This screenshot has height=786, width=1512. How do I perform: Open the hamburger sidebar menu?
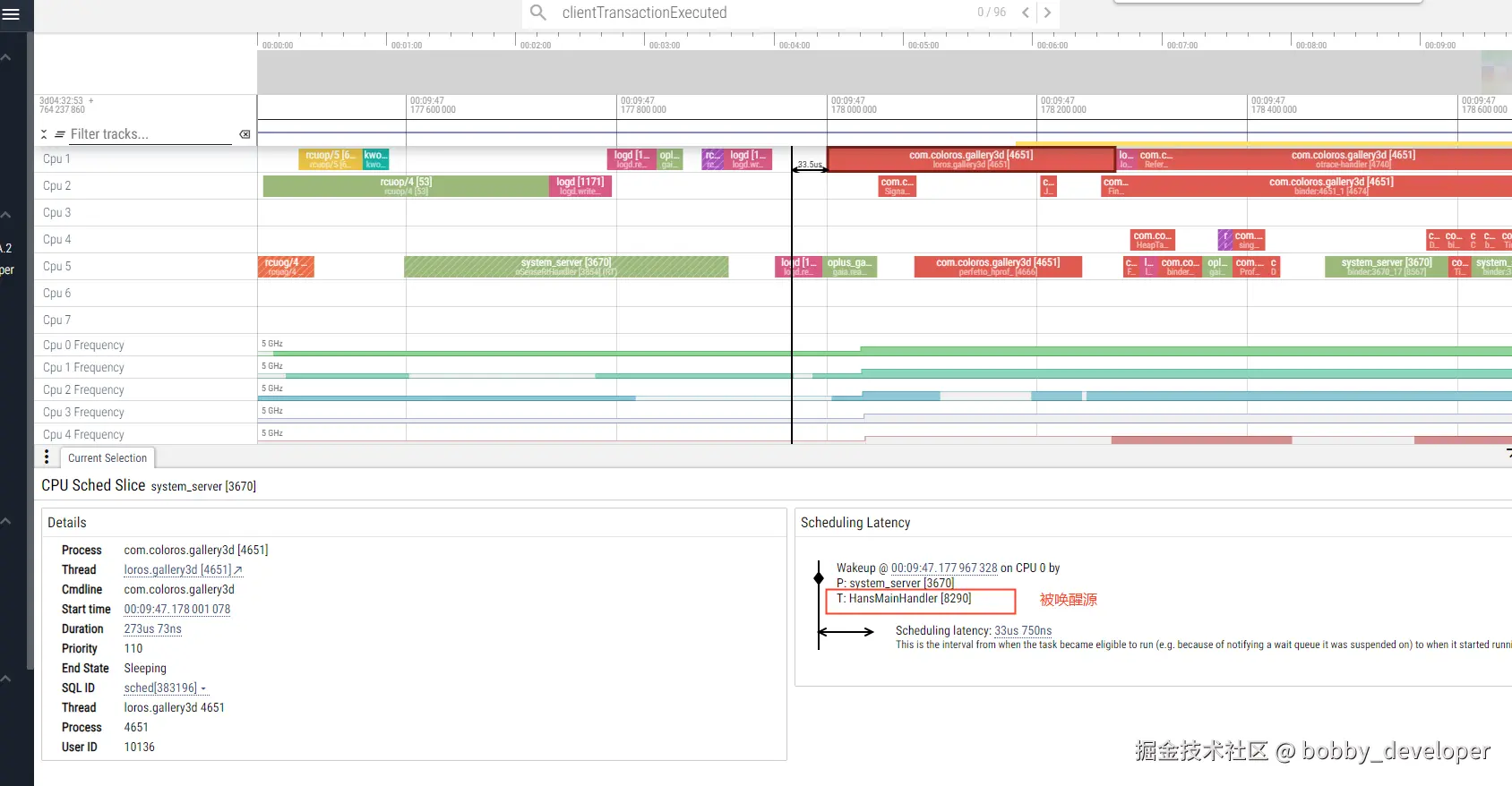[x=11, y=14]
